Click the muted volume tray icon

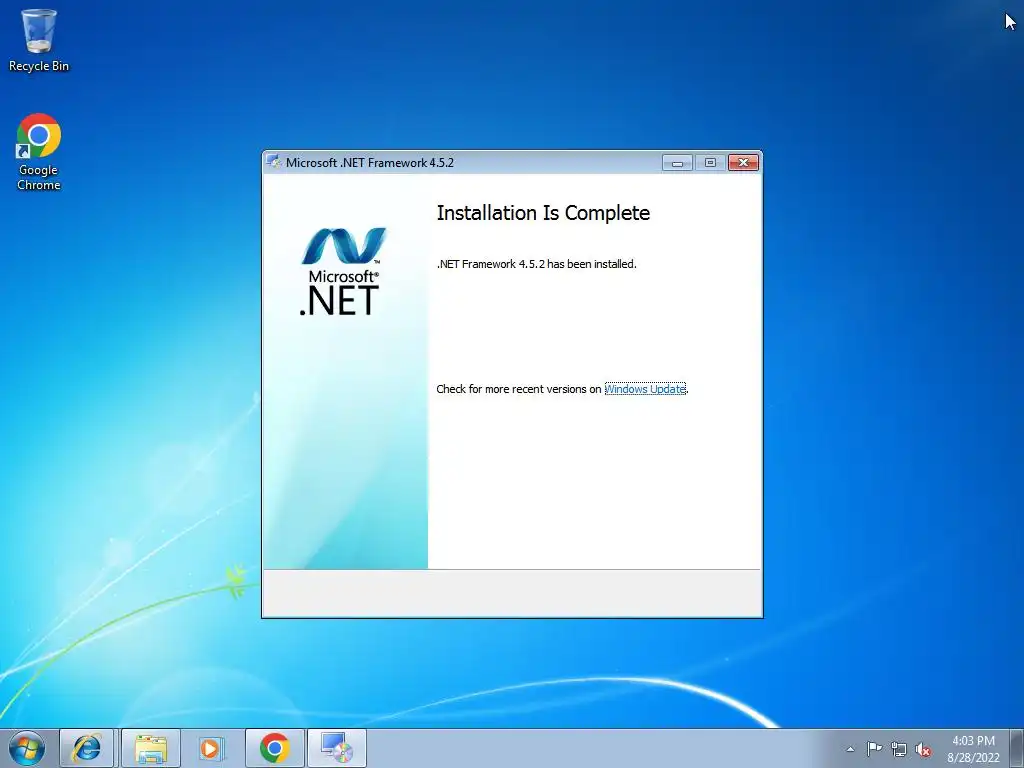(923, 749)
